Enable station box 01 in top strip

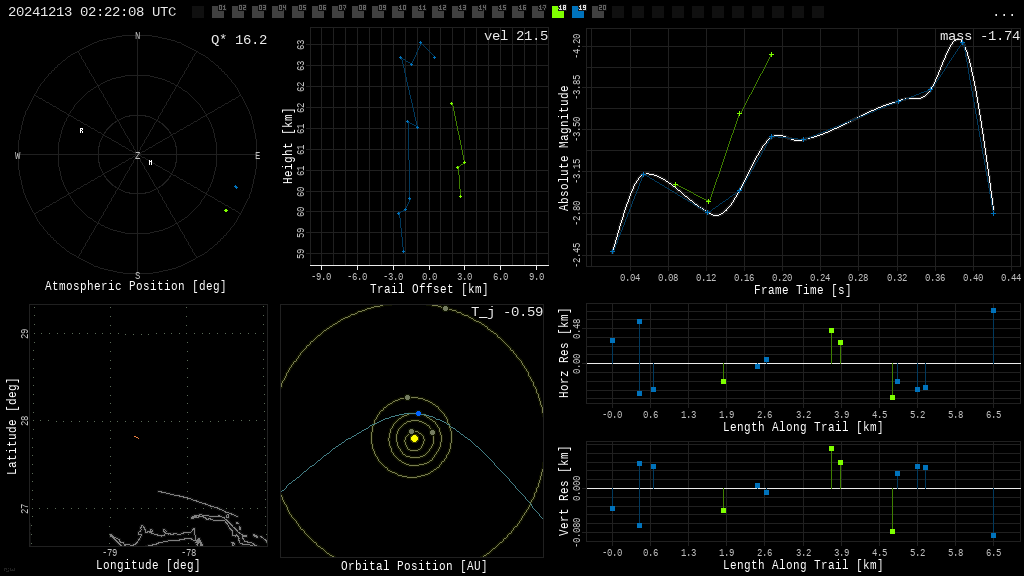[218, 12]
